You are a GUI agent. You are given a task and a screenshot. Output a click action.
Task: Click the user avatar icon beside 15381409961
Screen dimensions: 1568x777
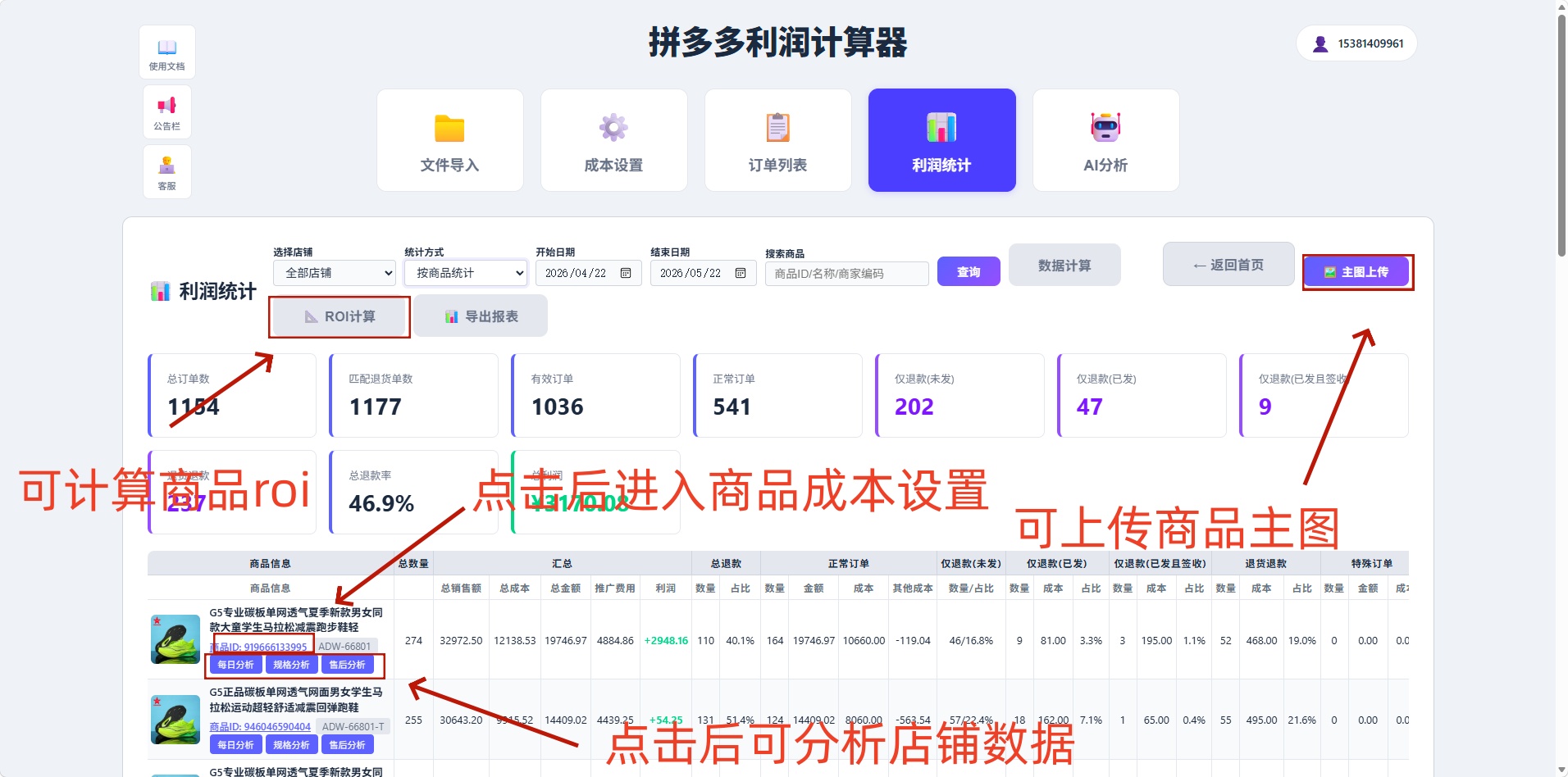(x=1320, y=44)
